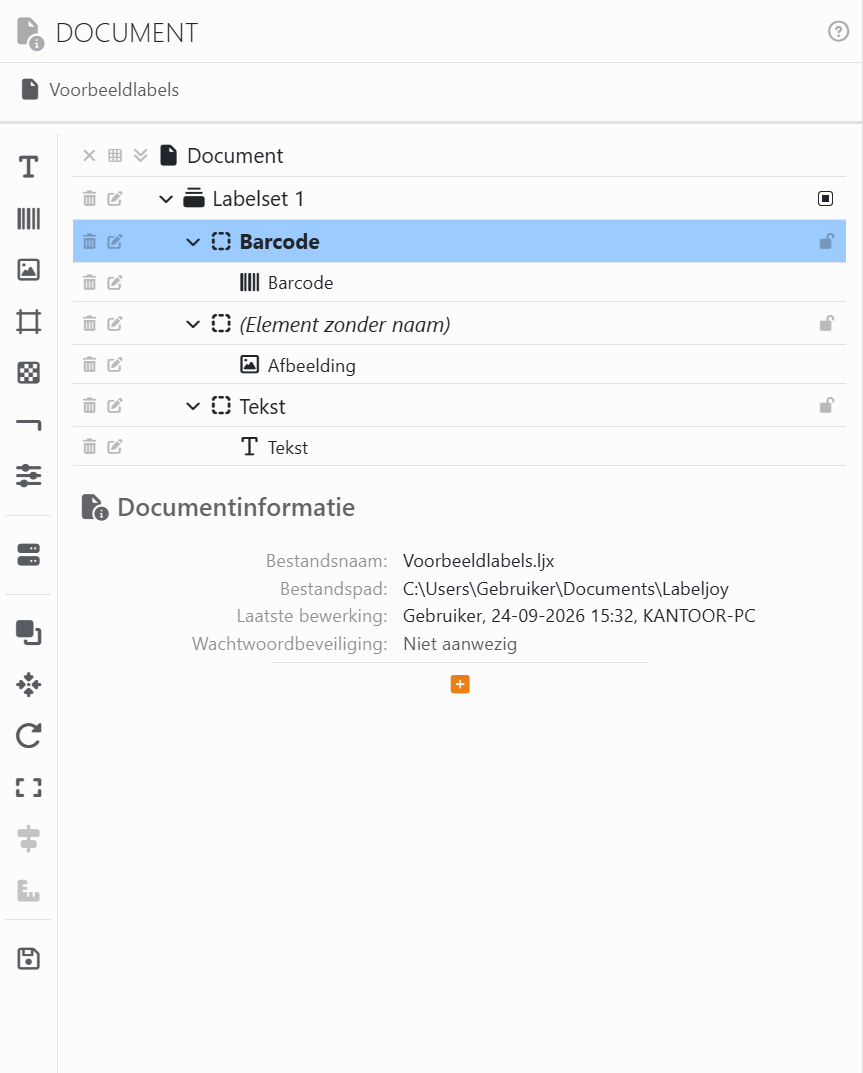Delete the Tekst element parent trash icon
The width and height of the screenshot is (863, 1073).
click(x=90, y=405)
